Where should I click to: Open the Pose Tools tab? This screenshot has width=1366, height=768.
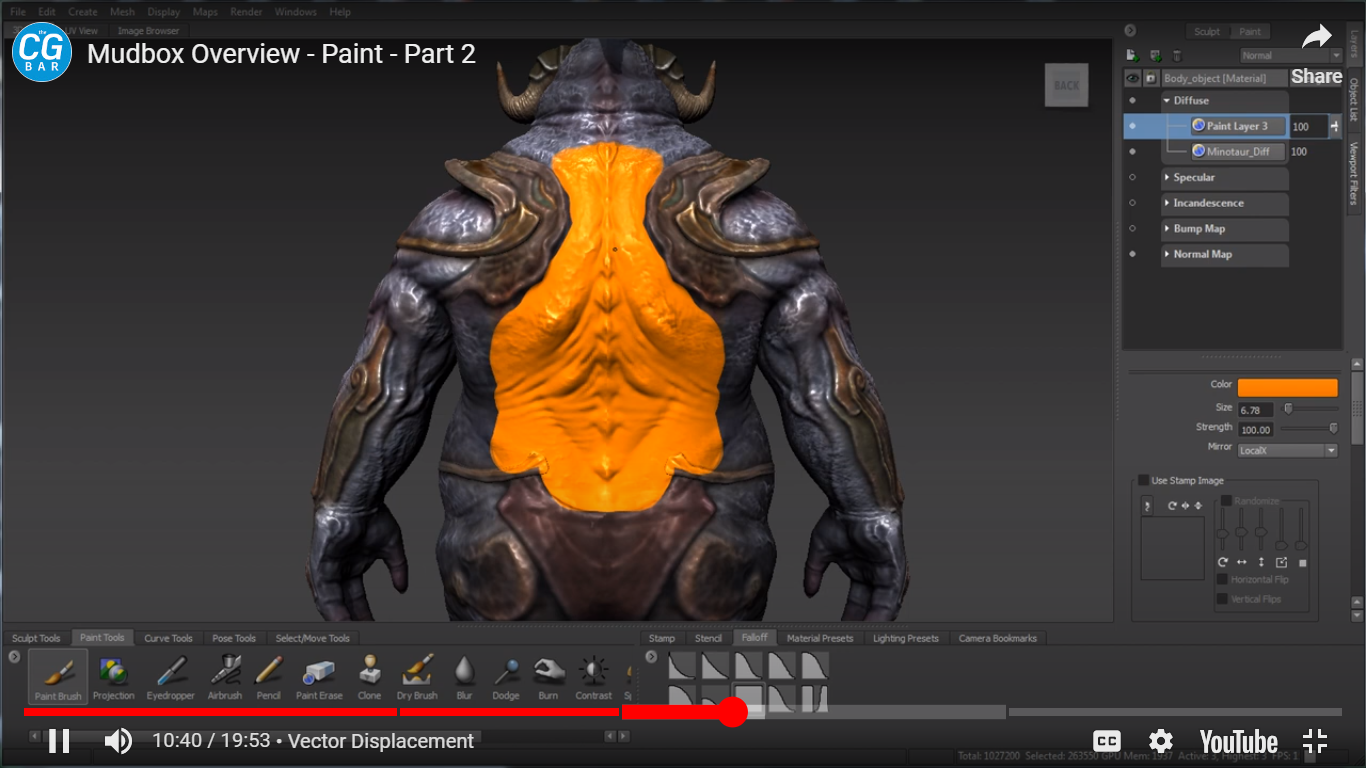[234, 638]
